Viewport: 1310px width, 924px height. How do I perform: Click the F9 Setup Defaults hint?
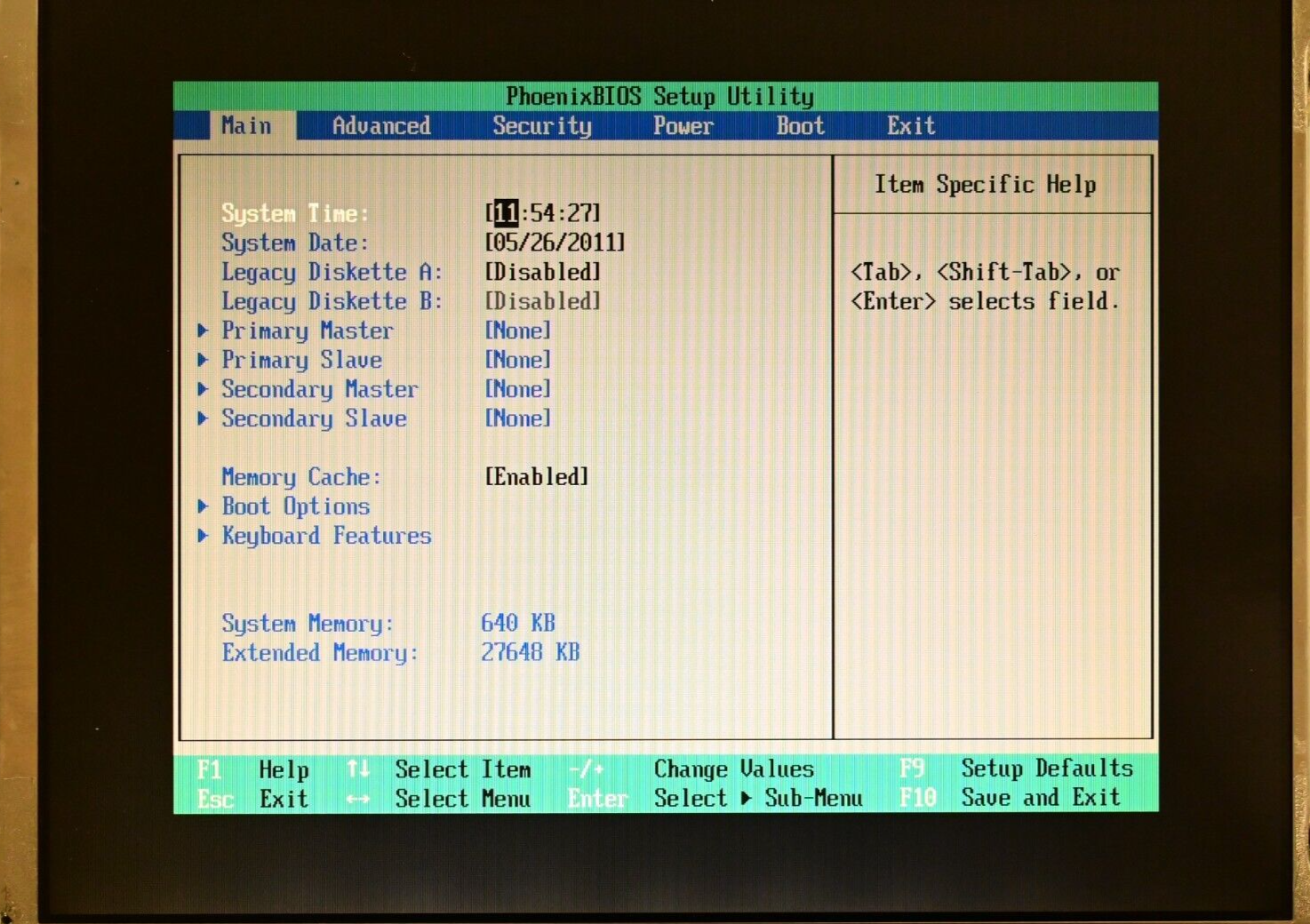coord(1017,769)
